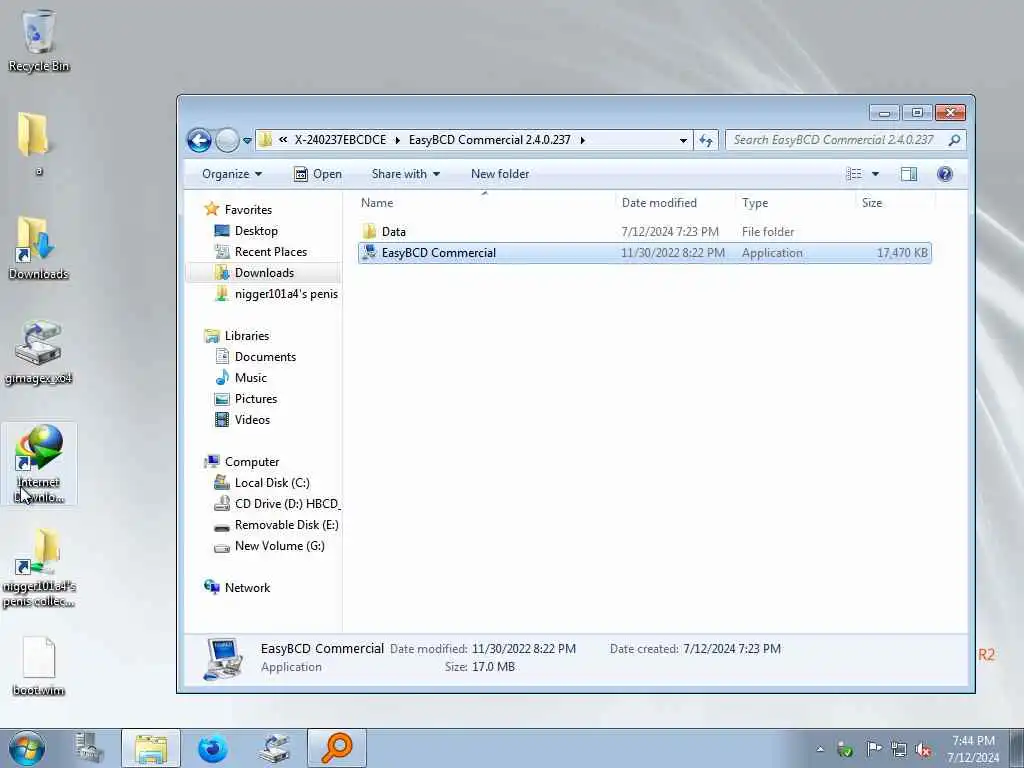The height and width of the screenshot is (768, 1024).
Task: Open Local Disk (C:)
Action: [262, 483]
